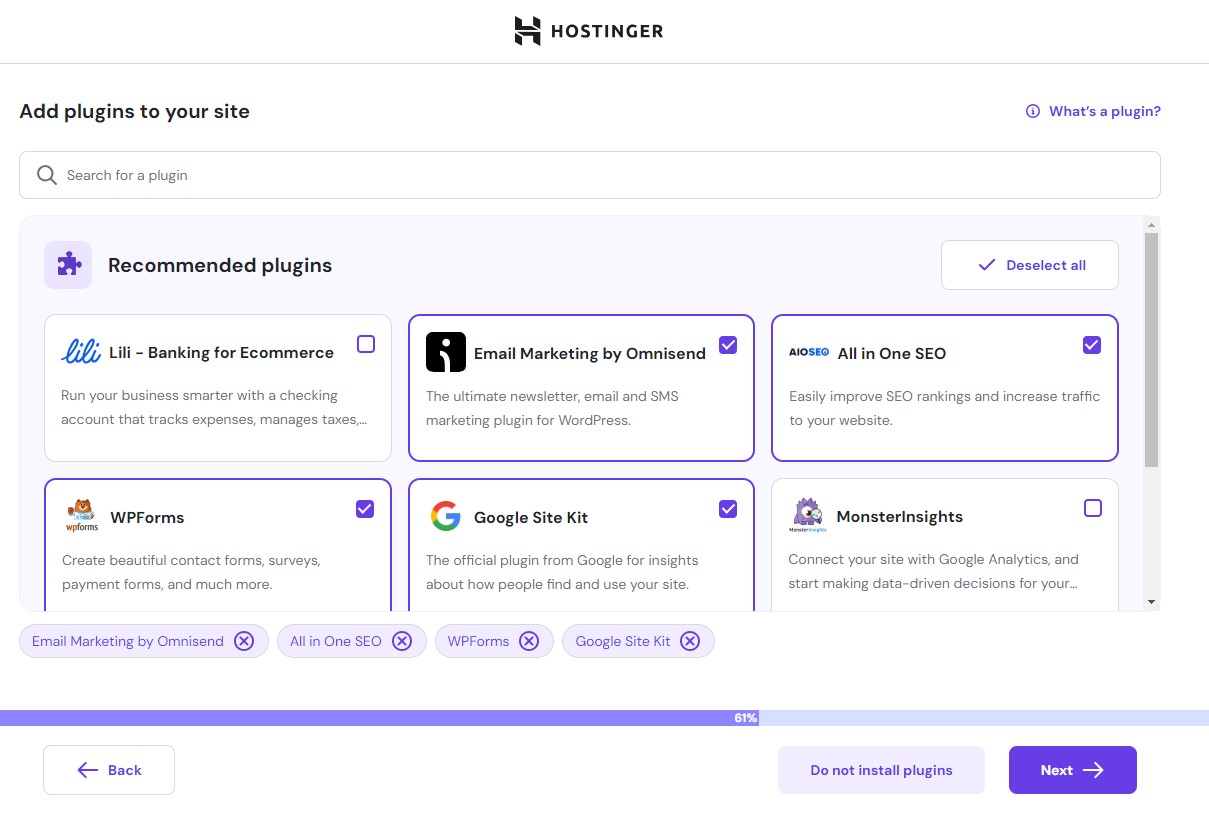Click the Recommended plugins heading
Image resolution: width=1209 pixels, height=813 pixels.
220,265
